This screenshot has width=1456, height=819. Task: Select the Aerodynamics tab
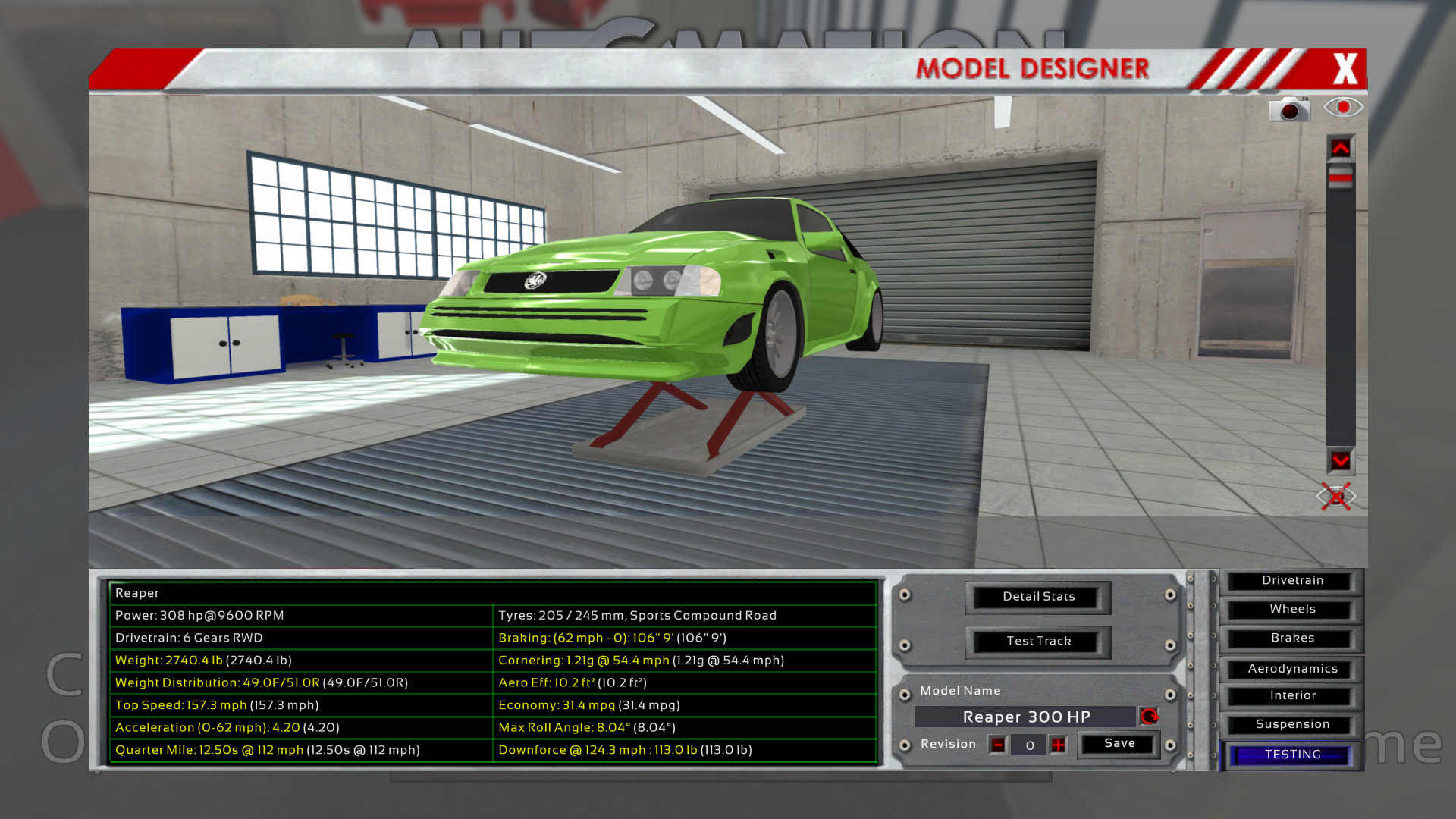pyautogui.click(x=1291, y=669)
